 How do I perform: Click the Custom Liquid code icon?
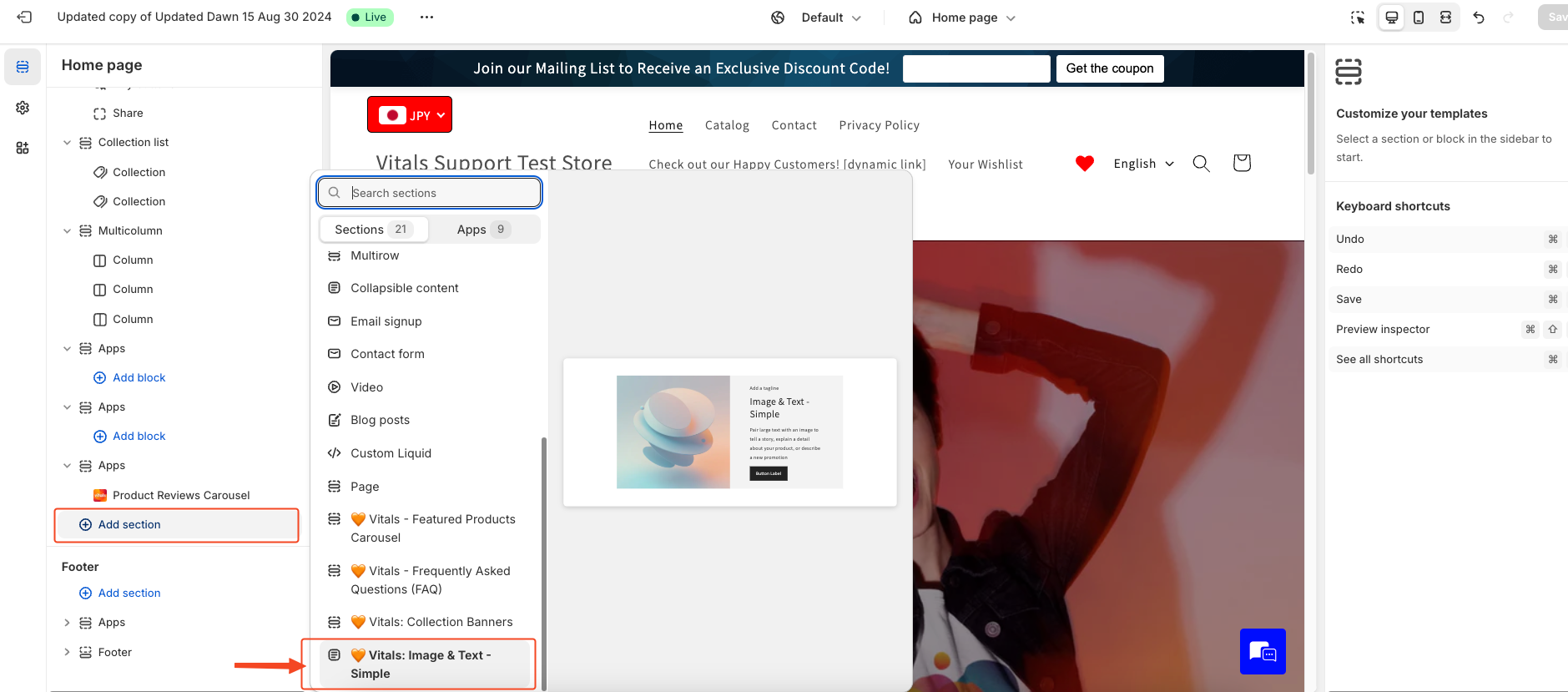(x=334, y=453)
